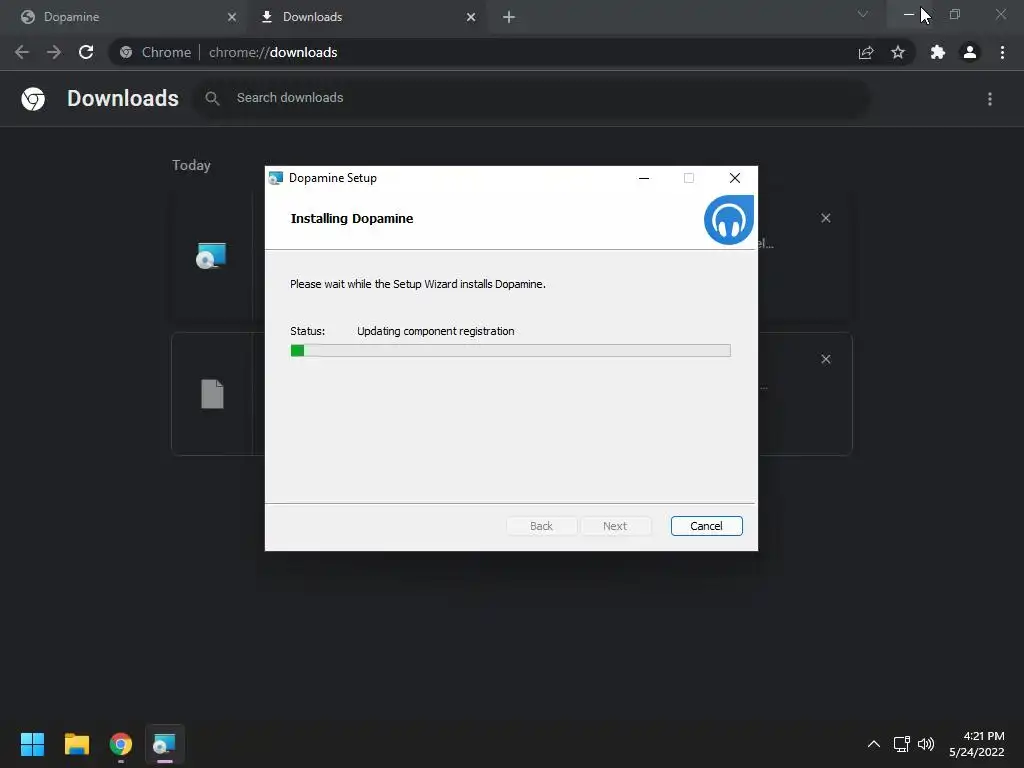1024x768 pixels.
Task: Click the Dopamine headphones logo
Action: (729, 219)
